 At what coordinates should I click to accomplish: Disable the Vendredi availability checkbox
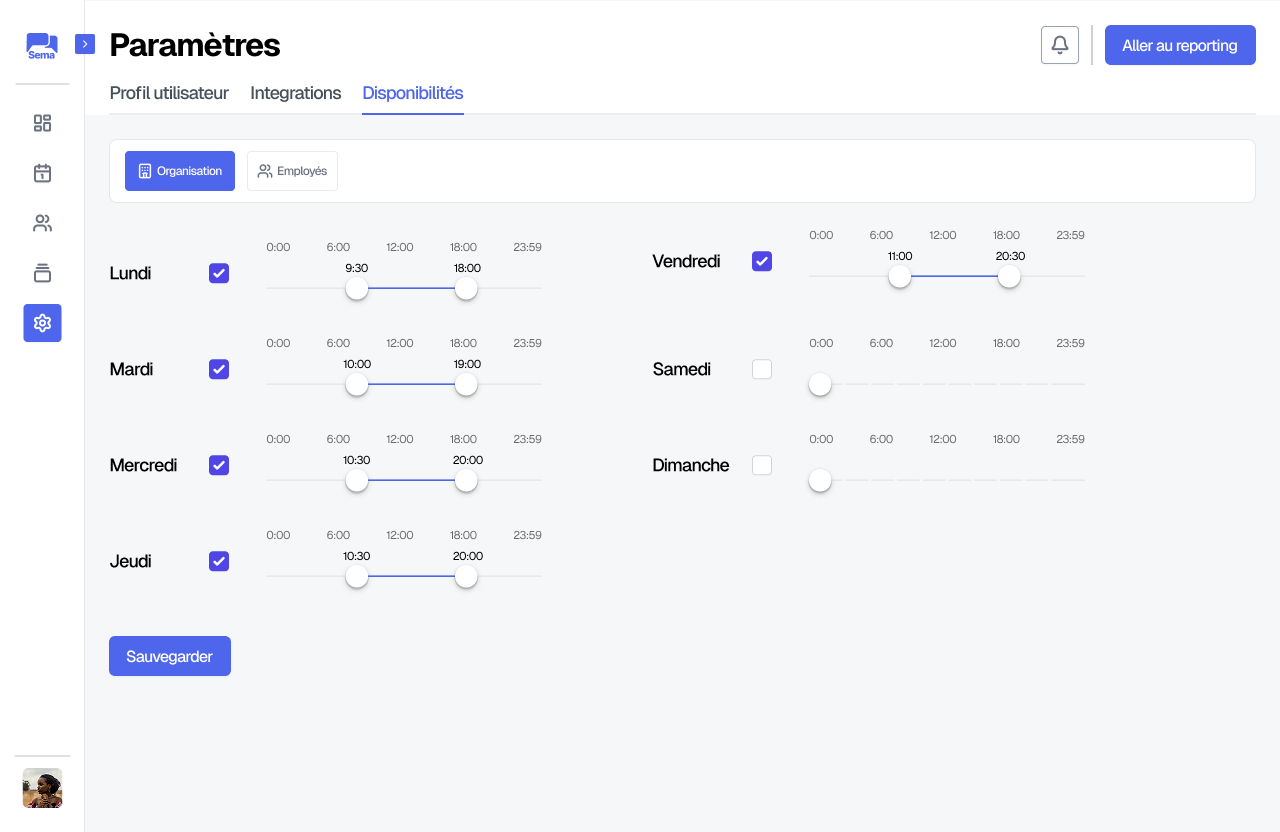(762, 261)
